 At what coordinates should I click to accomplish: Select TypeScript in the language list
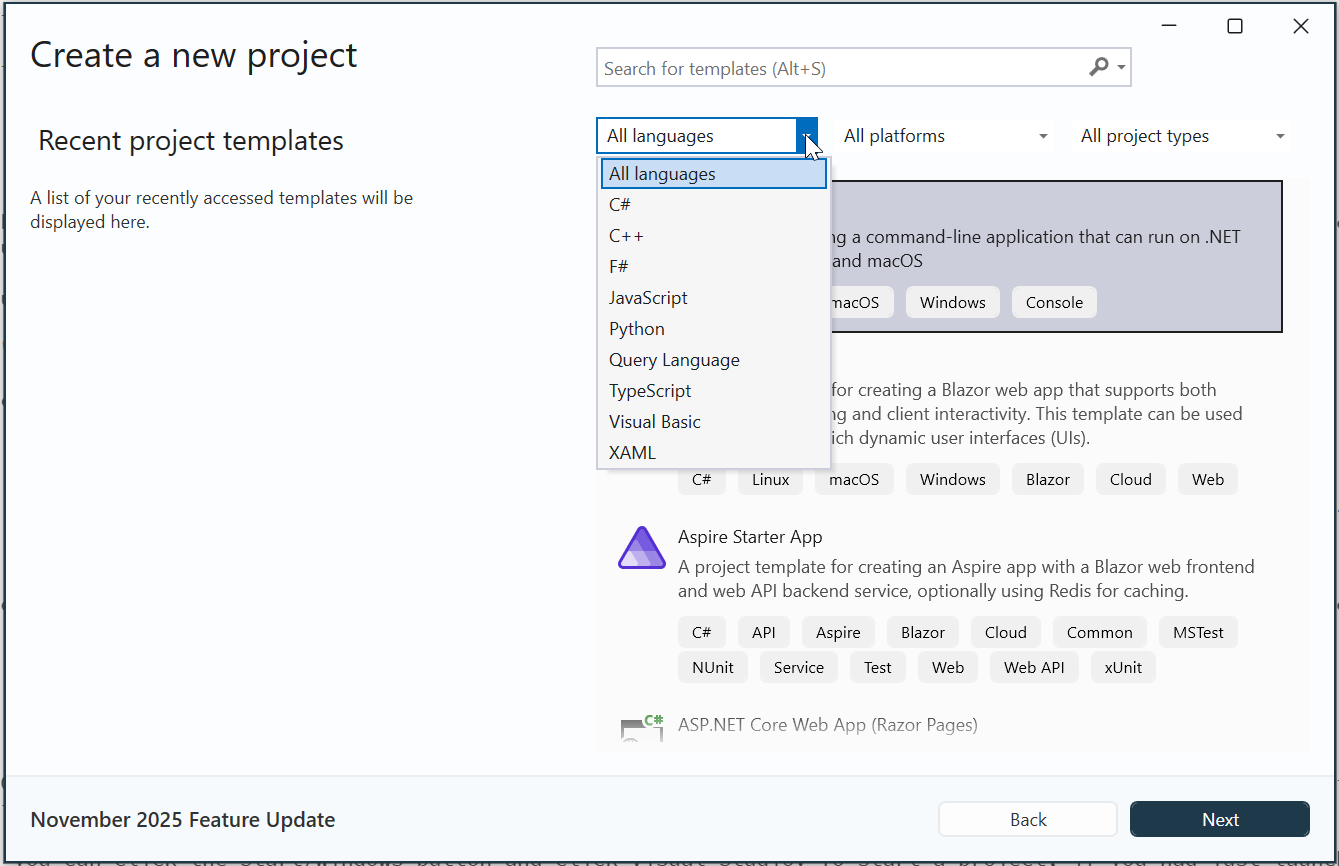714,391
